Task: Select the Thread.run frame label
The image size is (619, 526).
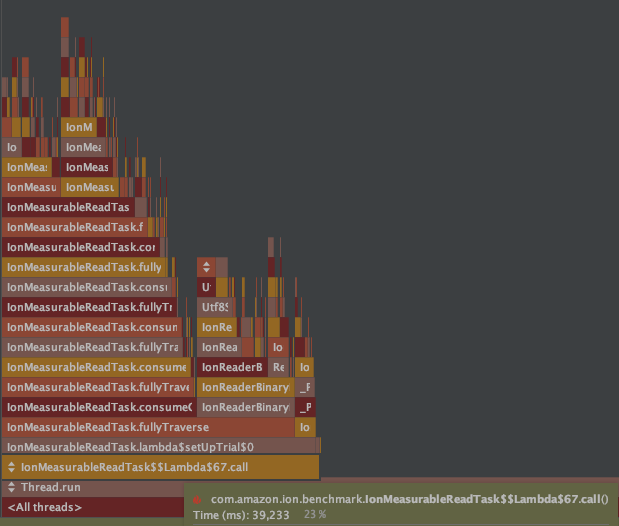Action: (x=51, y=487)
